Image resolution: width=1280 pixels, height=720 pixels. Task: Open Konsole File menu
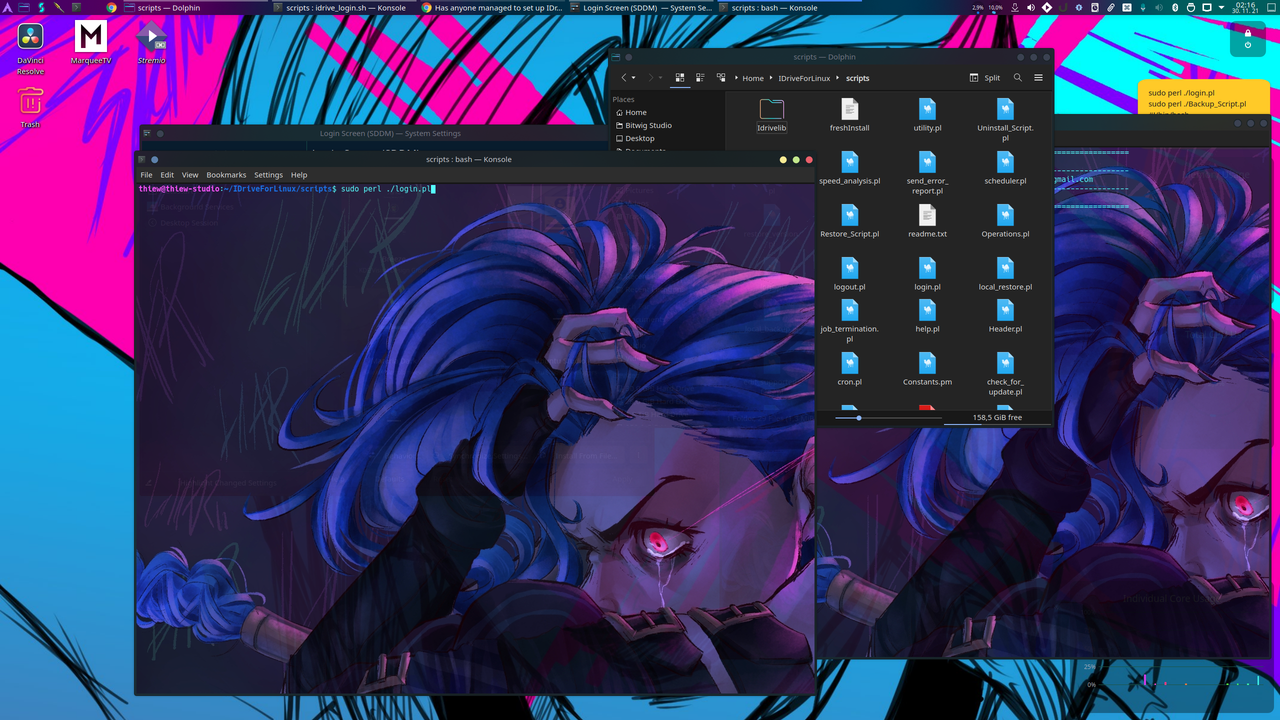(x=146, y=175)
